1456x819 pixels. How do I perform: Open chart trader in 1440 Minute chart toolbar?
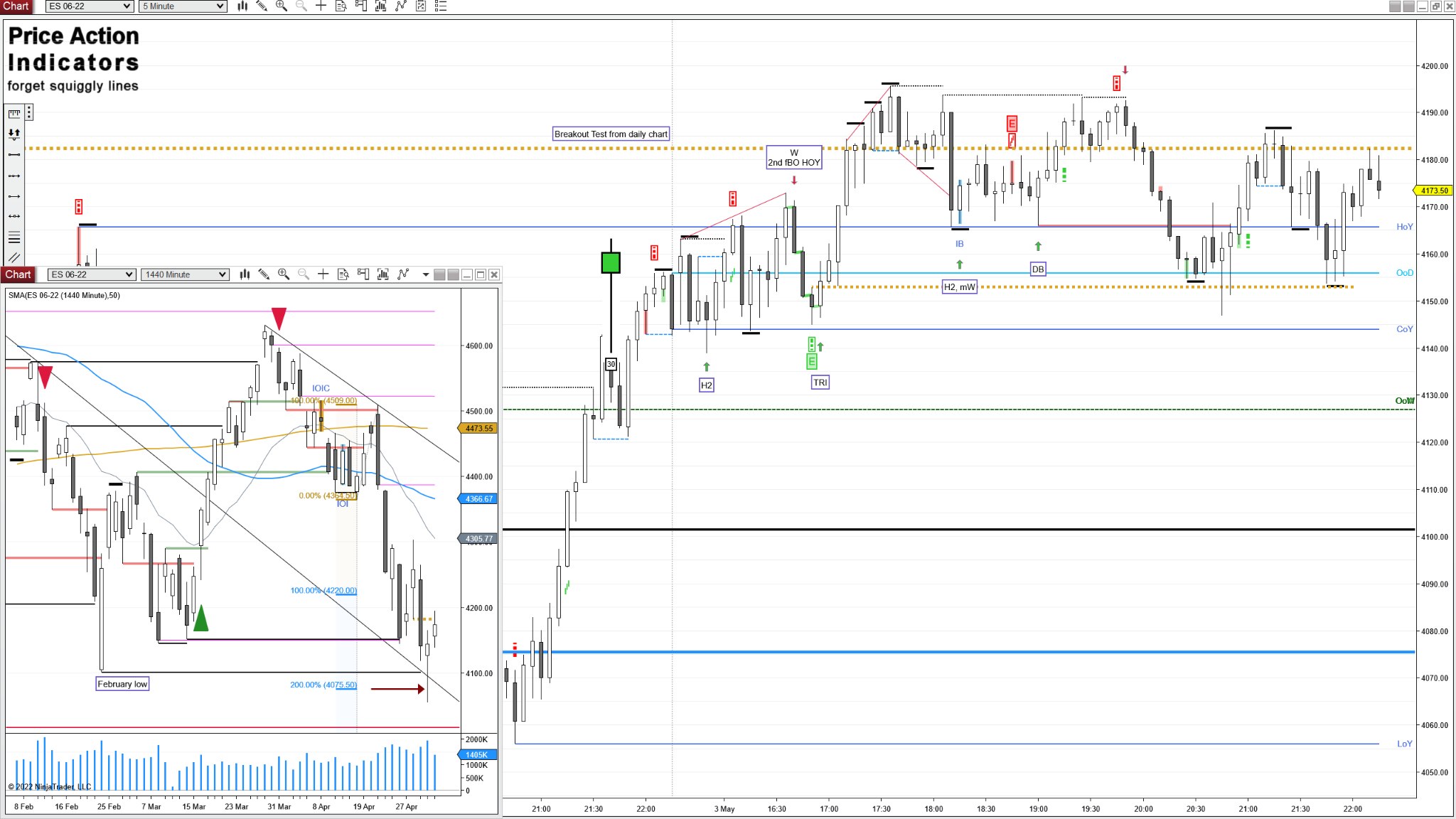tap(363, 274)
